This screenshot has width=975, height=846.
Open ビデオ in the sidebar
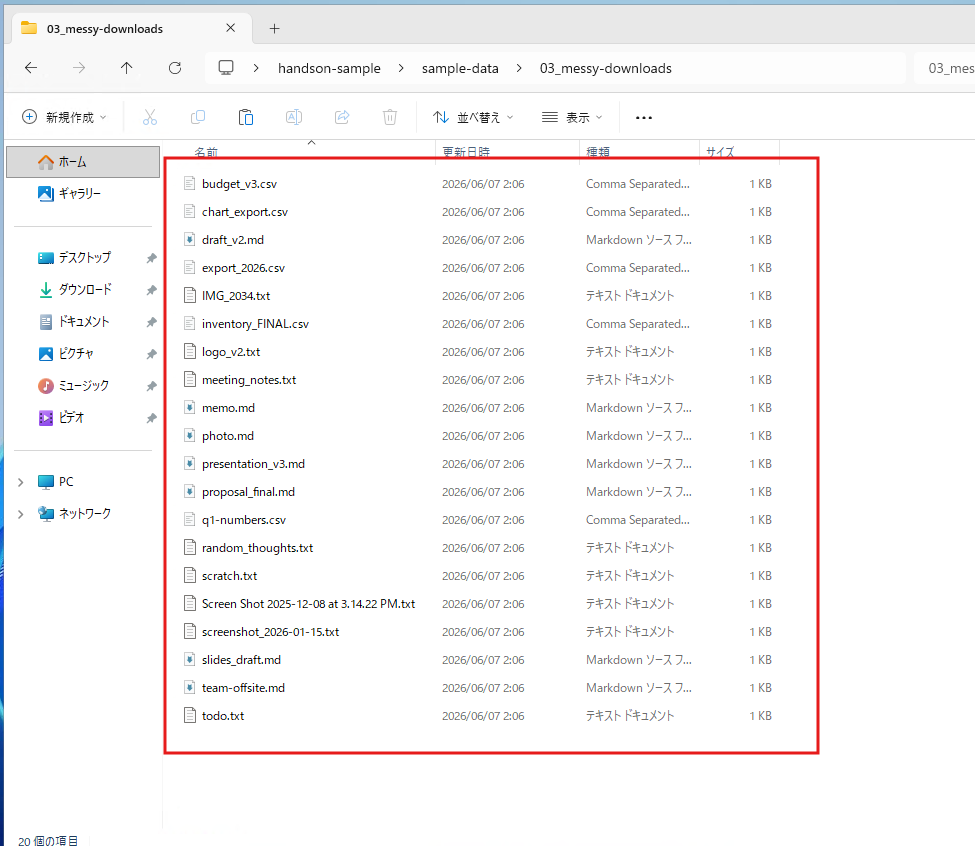tap(83, 418)
